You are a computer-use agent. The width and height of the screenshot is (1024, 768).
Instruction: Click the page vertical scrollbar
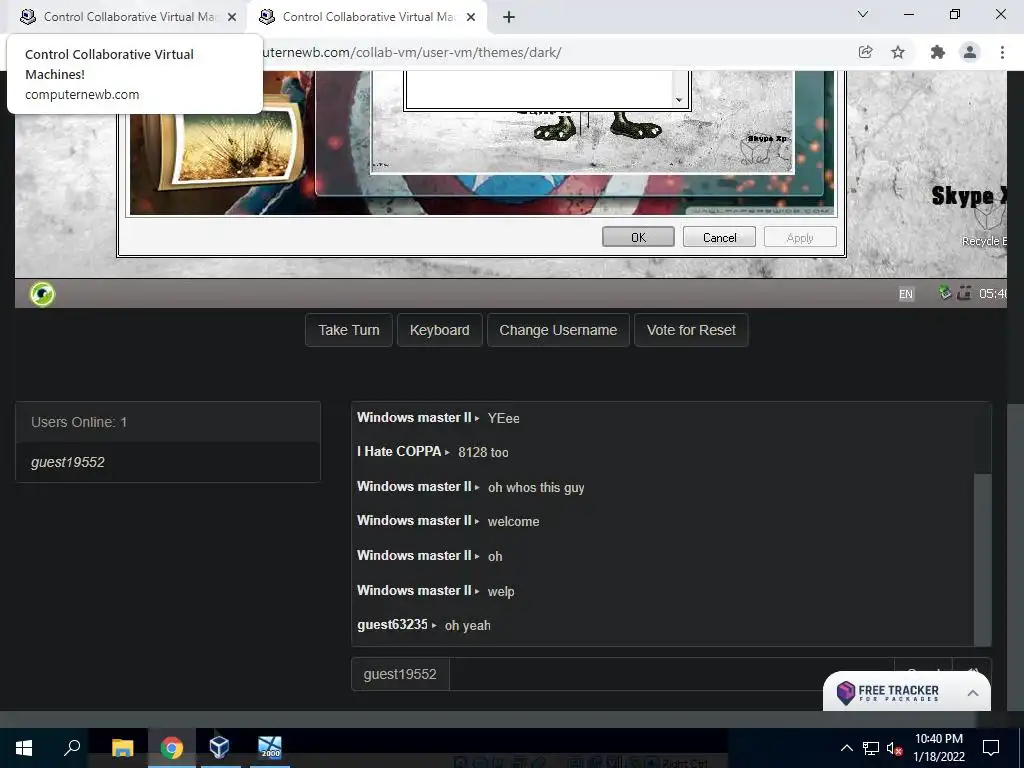(1016, 555)
